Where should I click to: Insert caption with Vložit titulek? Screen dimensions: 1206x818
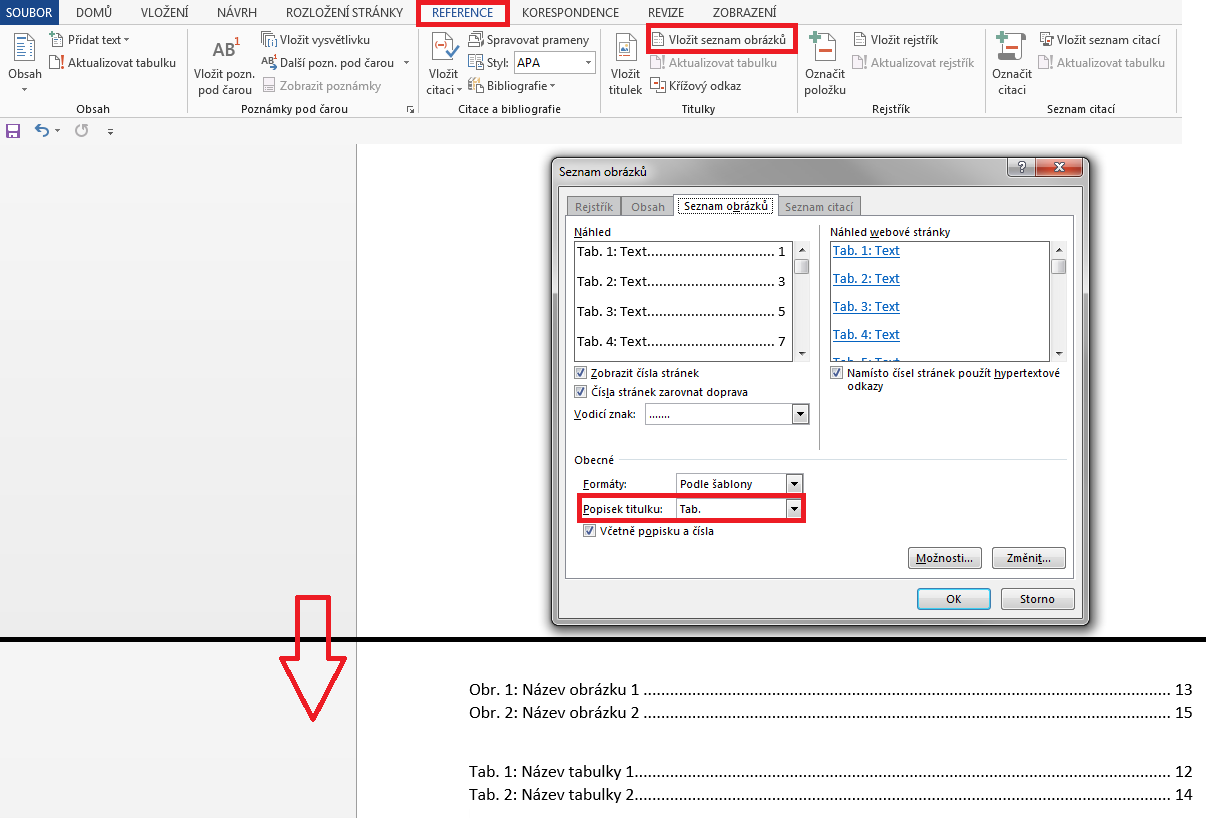coord(625,66)
